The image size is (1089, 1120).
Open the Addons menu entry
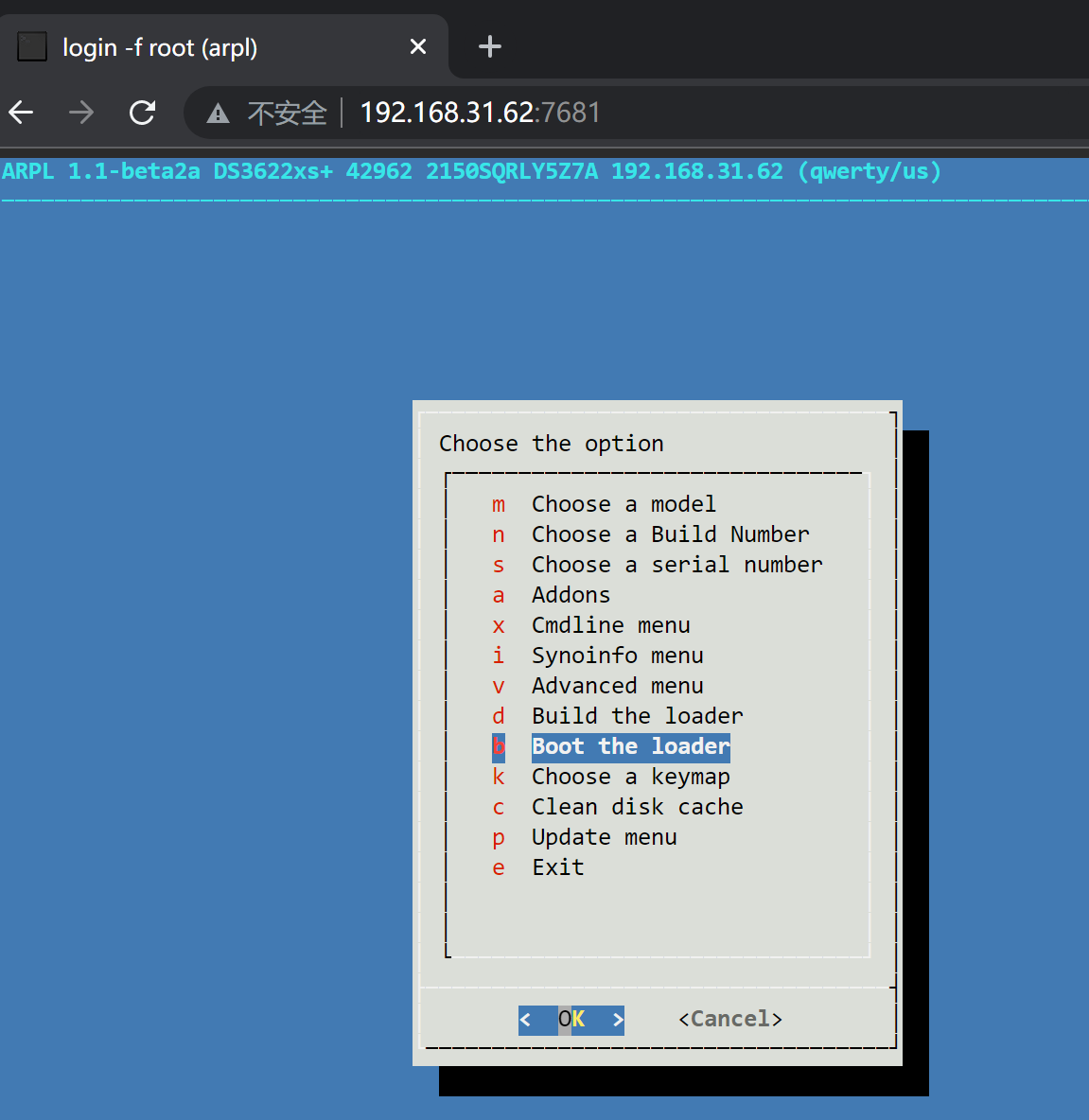571,594
